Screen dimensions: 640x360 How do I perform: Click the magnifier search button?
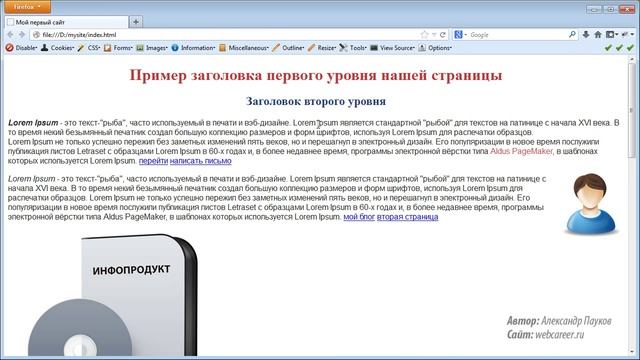(572, 35)
